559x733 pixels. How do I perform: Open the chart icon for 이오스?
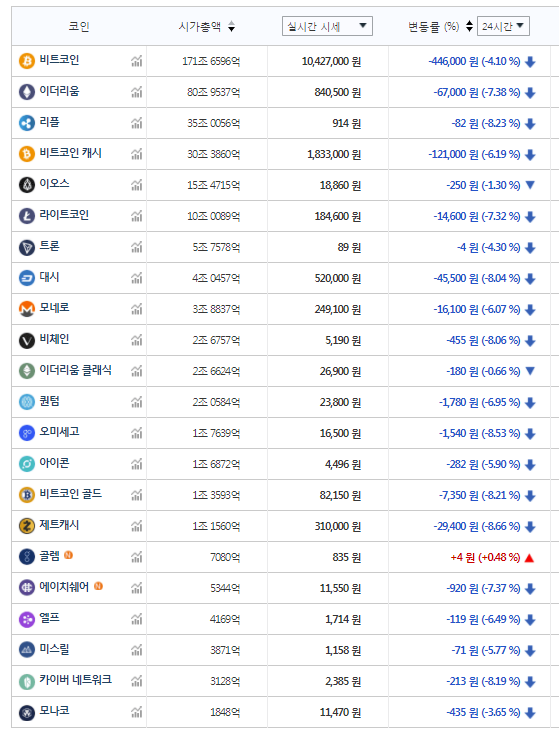136,185
